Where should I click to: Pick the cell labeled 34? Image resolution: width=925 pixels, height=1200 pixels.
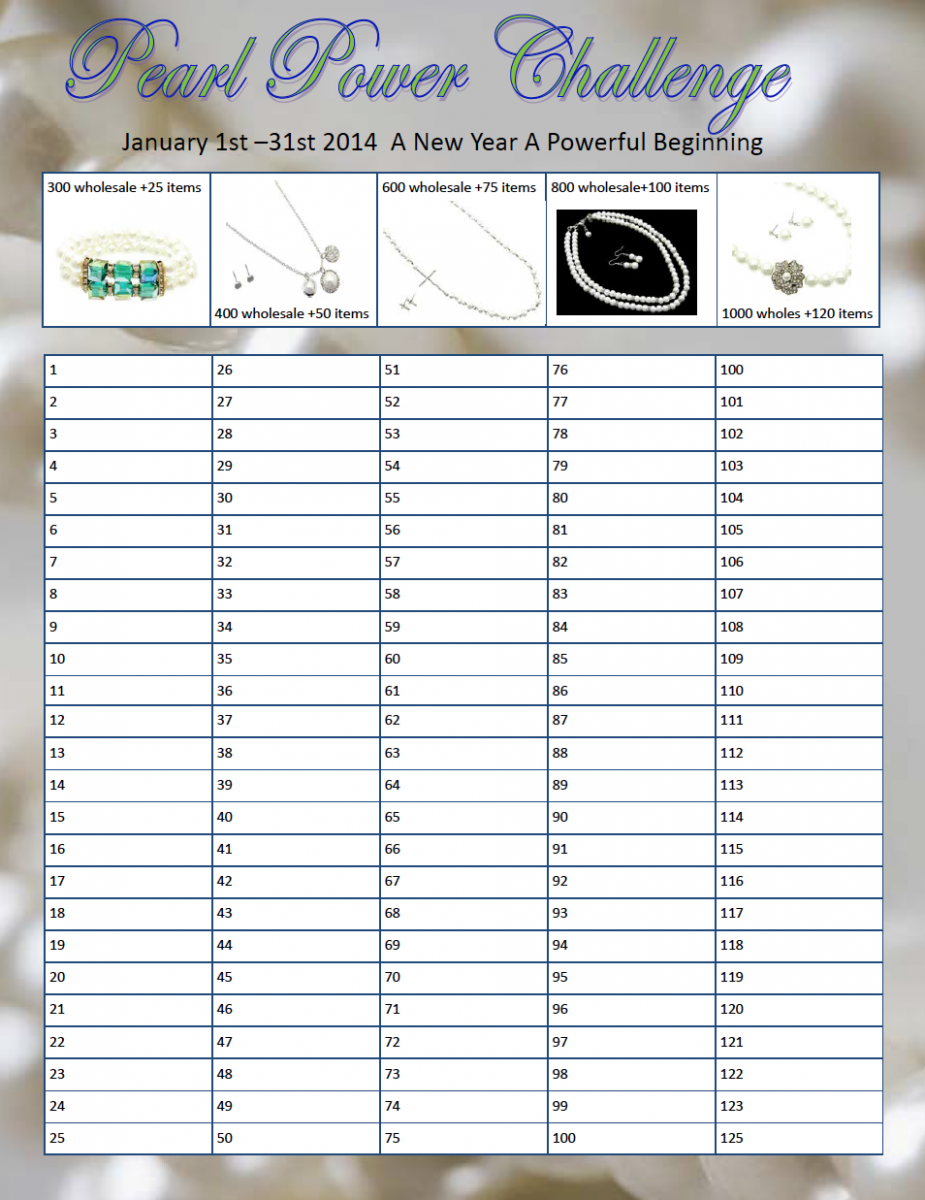point(295,627)
